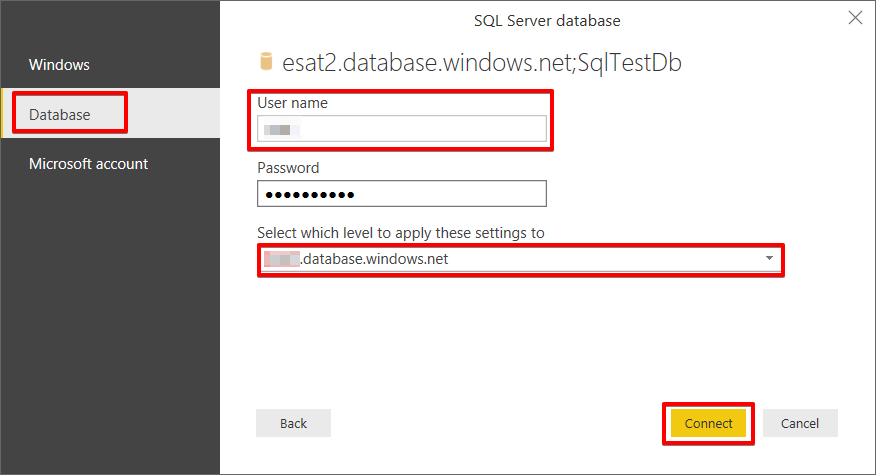Click the Password input field

click(x=402, y=194)
